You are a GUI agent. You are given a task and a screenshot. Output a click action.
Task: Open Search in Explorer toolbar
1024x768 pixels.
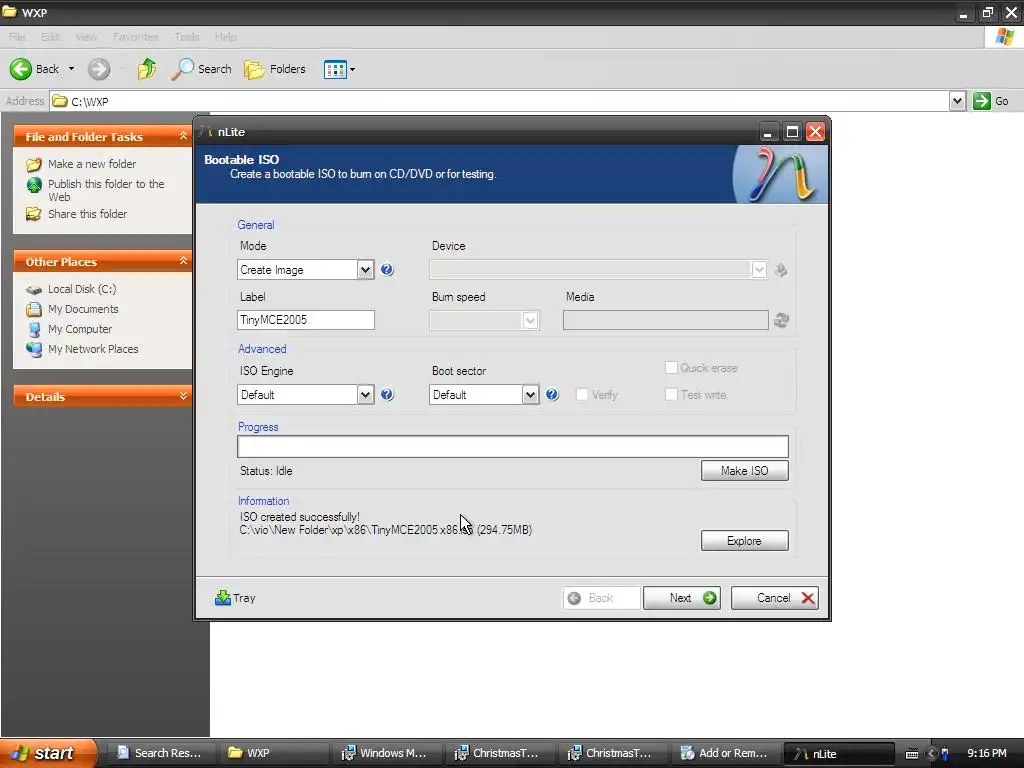(201, 69)
